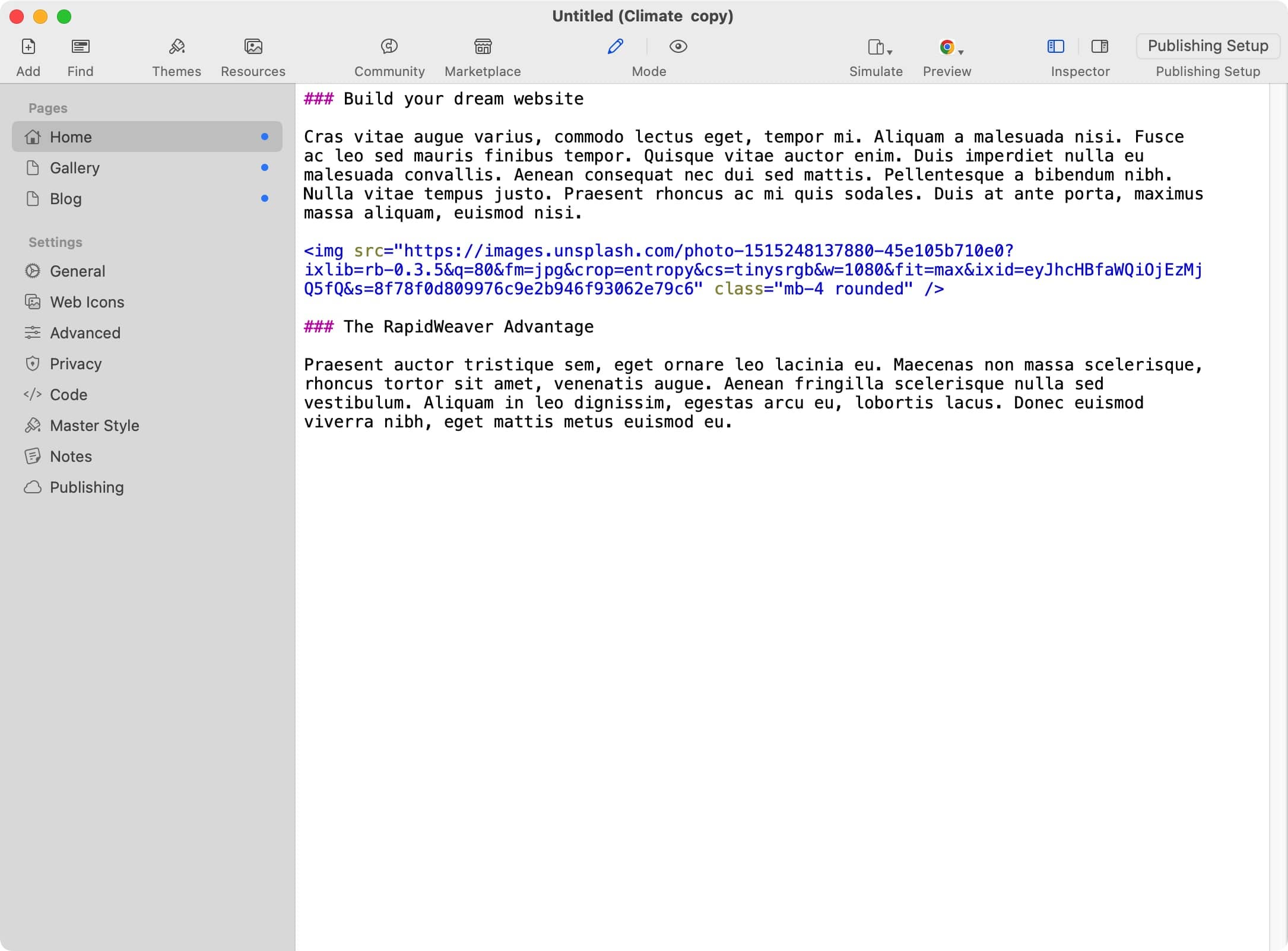The image size is (1288, 951).
Task: Open Privacy settings
Action: 147,363
